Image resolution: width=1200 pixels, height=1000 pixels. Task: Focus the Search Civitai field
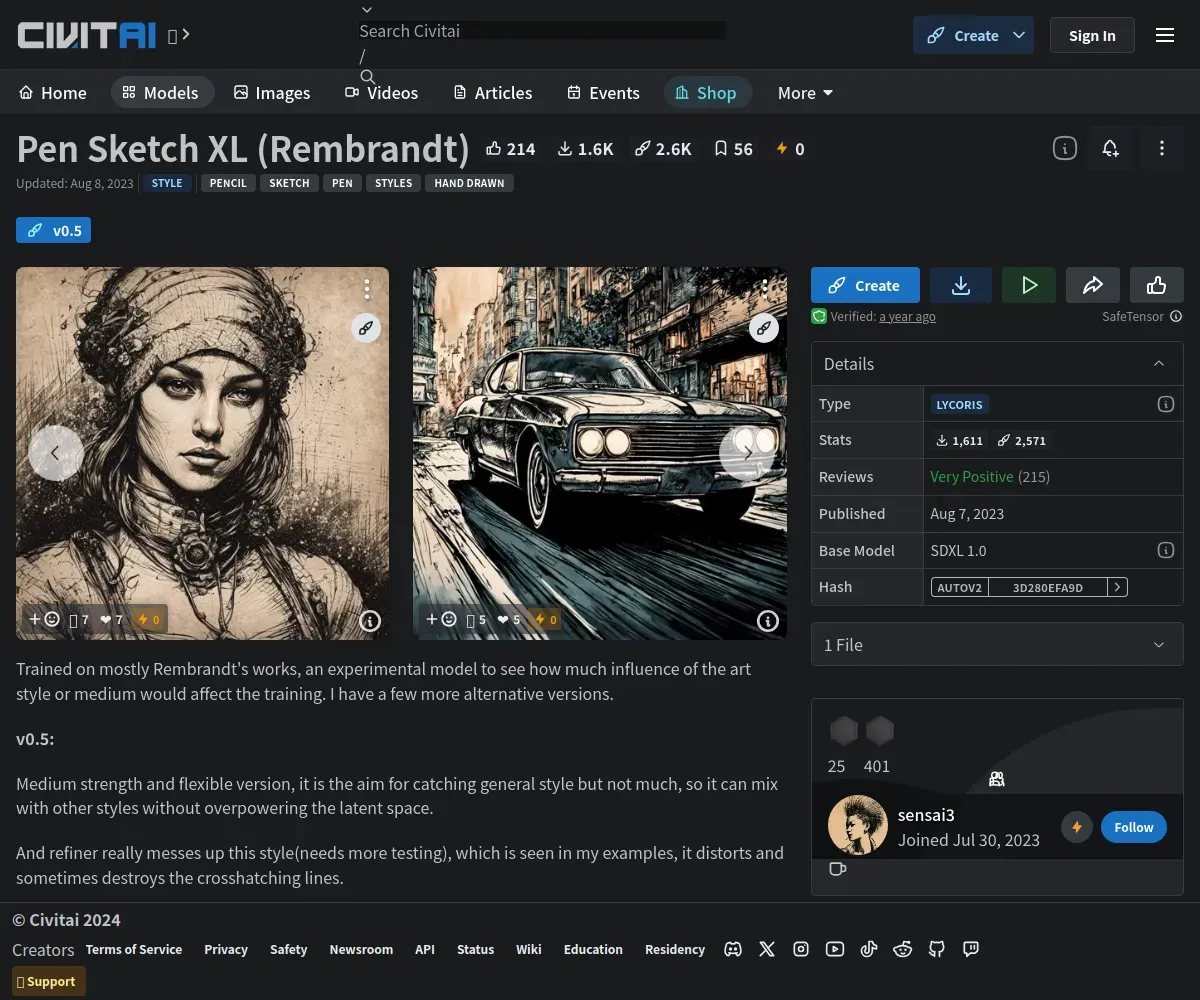pos(542,31)
